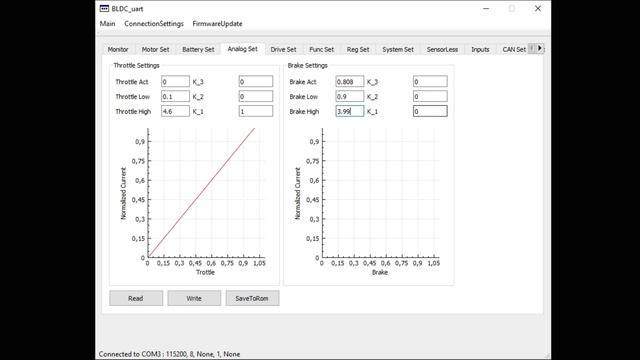Focus the brake K_1 input field
640x360 pixels.
(x=430, y=111)
